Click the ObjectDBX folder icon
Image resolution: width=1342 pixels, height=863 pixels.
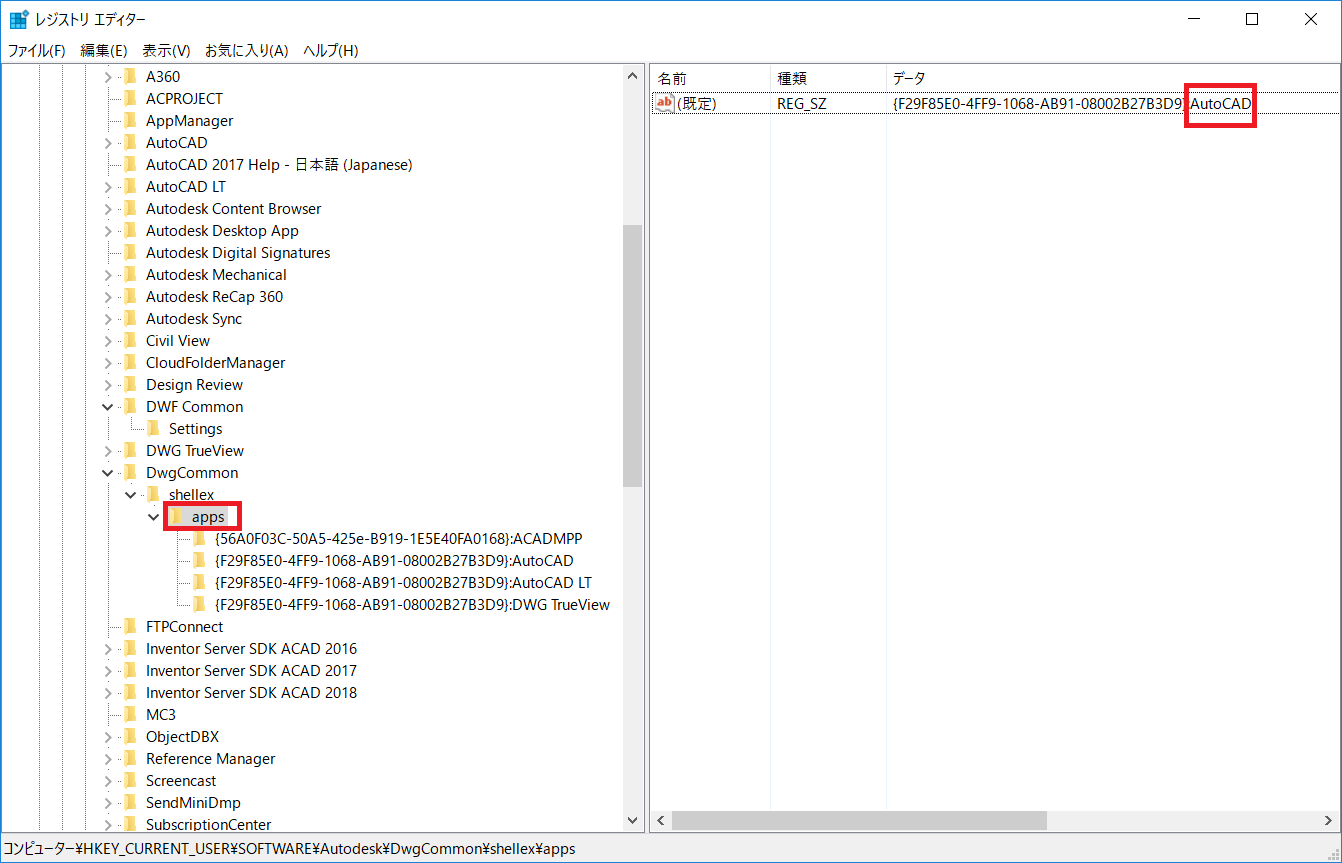pos(131,736)
